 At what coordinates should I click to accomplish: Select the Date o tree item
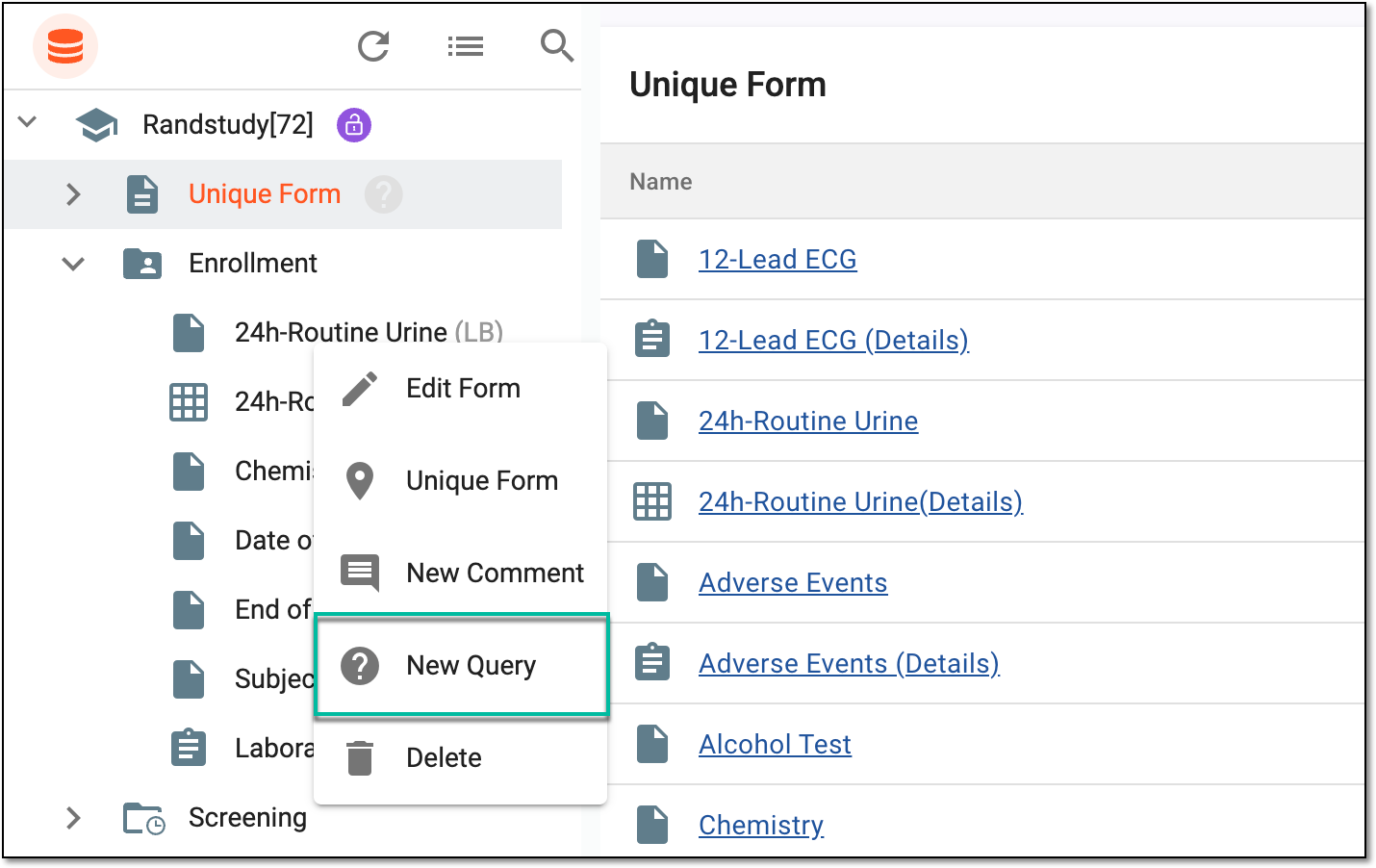point(274,541)
